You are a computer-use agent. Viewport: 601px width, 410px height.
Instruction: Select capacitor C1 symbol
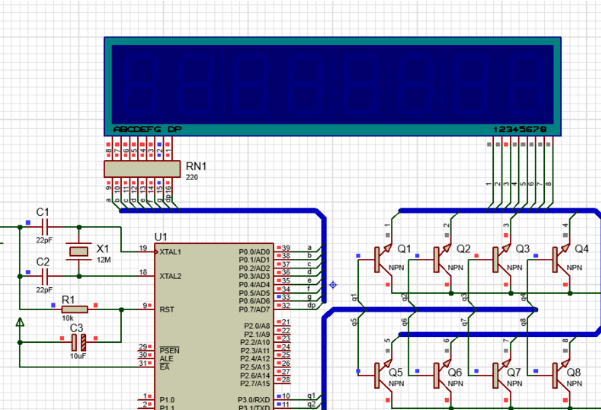pos(45,227)
